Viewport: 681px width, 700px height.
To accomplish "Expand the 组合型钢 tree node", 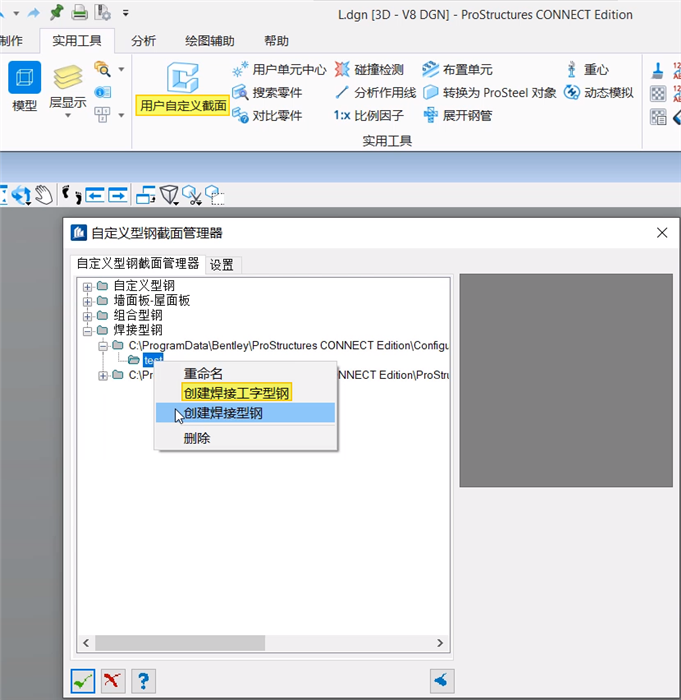I will [x=88, y=316].
